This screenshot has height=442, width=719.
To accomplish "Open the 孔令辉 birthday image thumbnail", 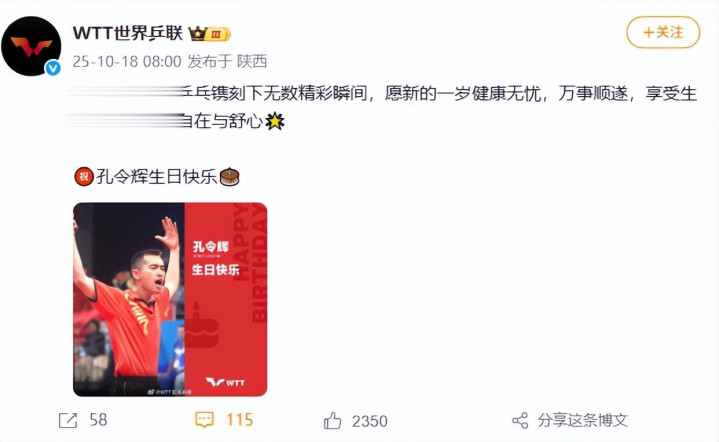I will tap(170, 299).
